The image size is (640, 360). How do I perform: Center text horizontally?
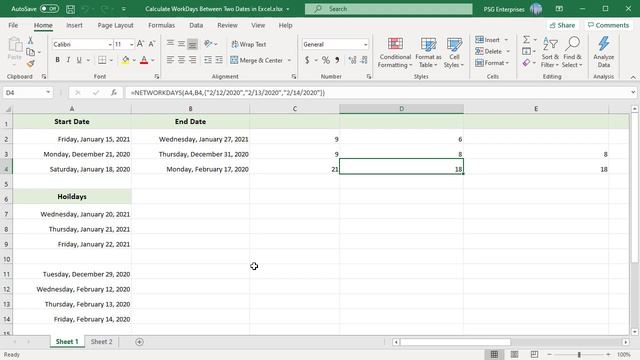(181, 60)
